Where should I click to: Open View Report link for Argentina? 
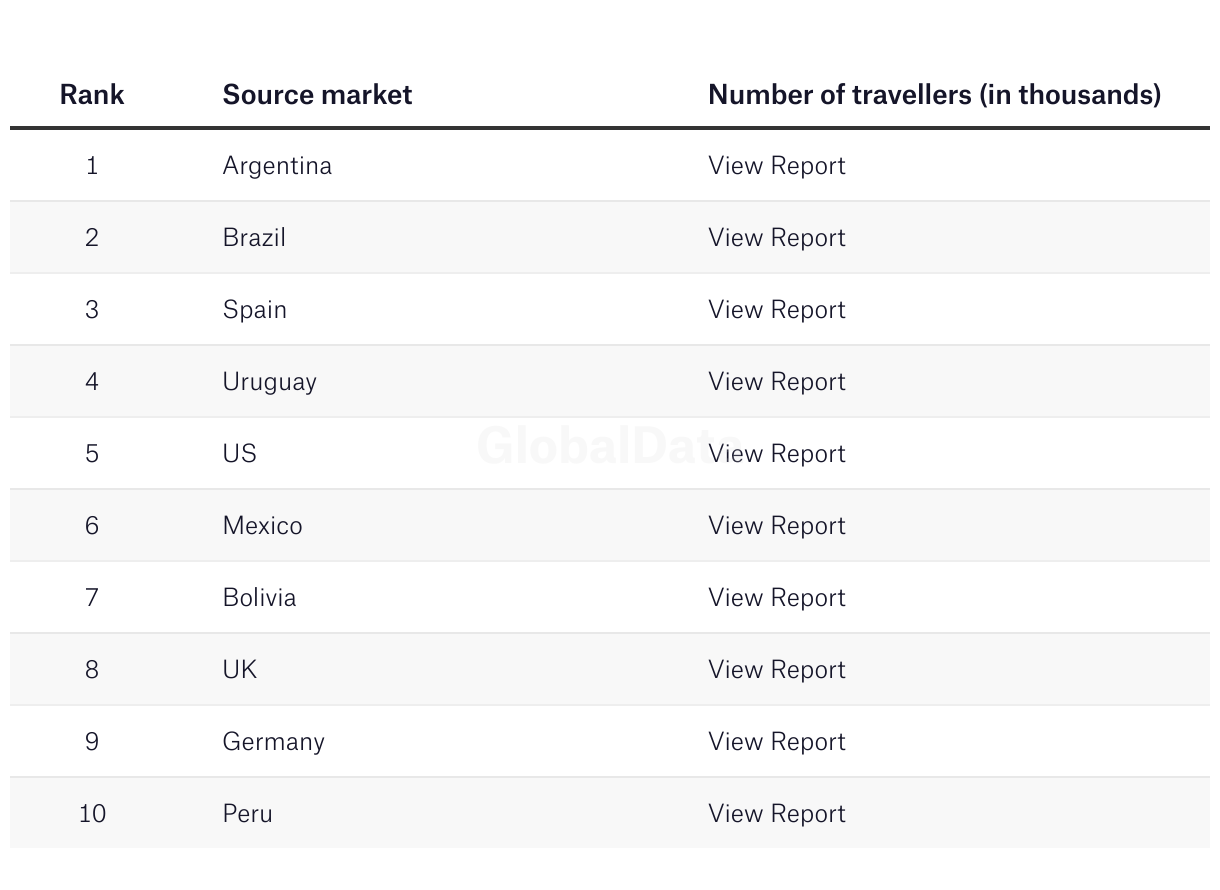click(776, 165)
